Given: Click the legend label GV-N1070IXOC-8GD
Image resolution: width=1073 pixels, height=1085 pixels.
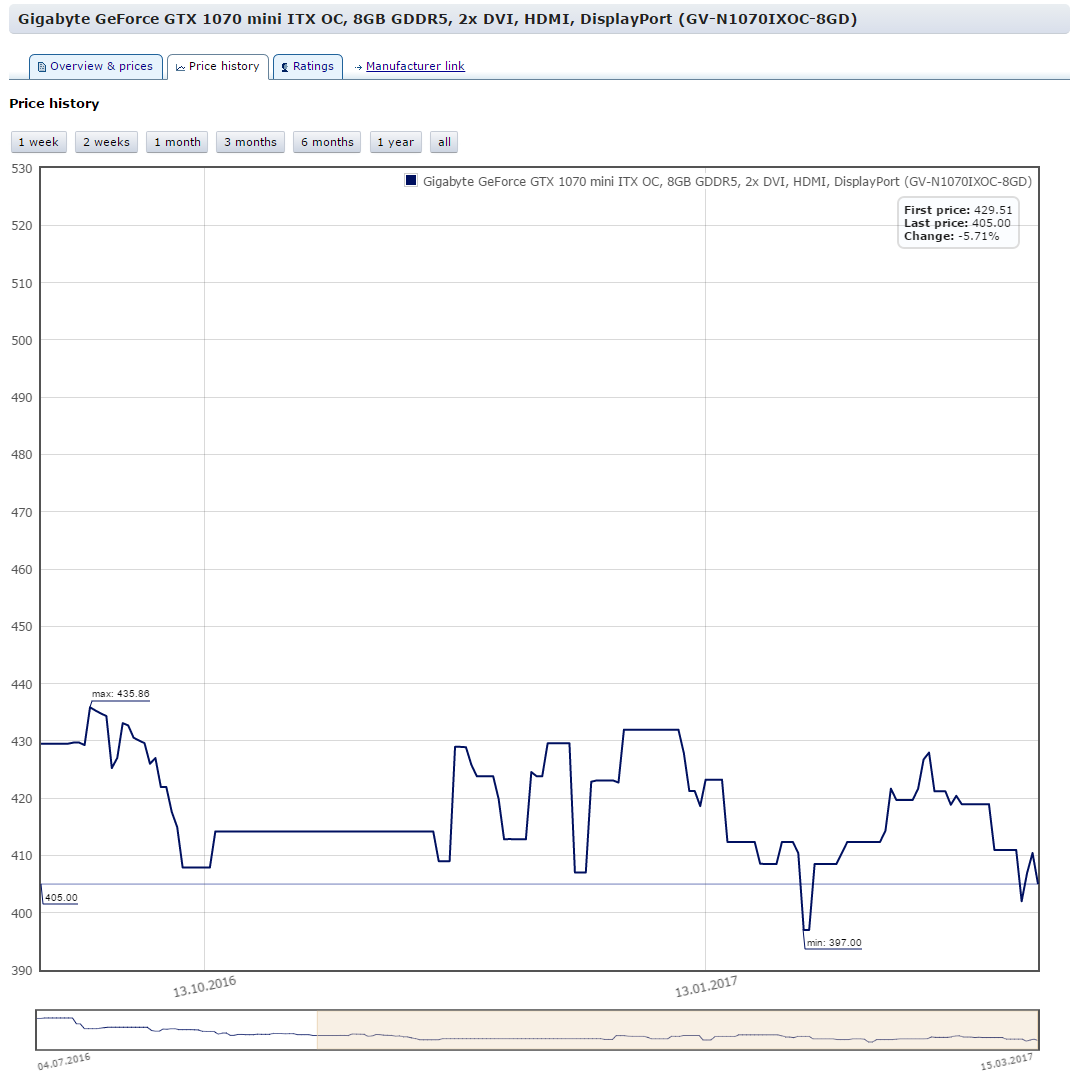Looking at the screenshot, I should point(727,181).
